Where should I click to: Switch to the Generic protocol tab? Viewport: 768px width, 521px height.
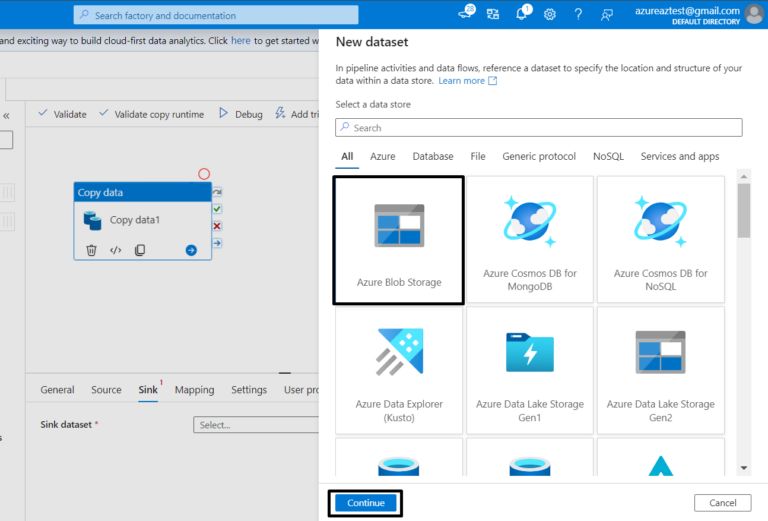pyautogui.click(x=539, y=156)
